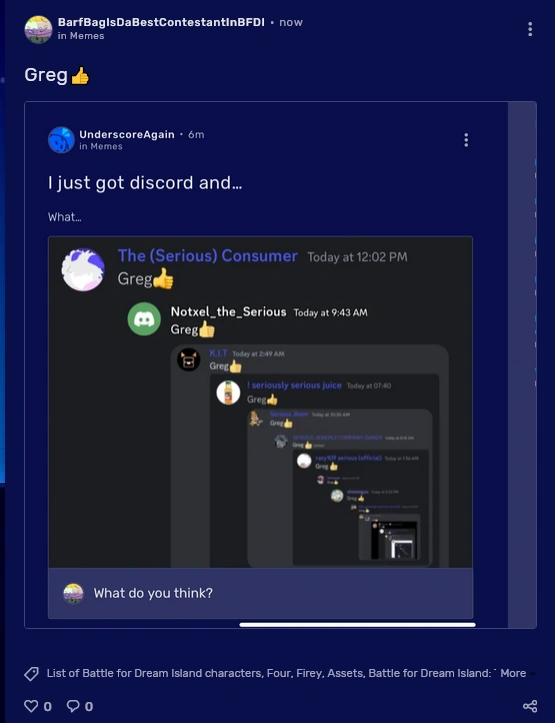Open the post options three-dot menu
Image resolution: width=555 pixels, height=723 pixels.
[x=530, y=29]
